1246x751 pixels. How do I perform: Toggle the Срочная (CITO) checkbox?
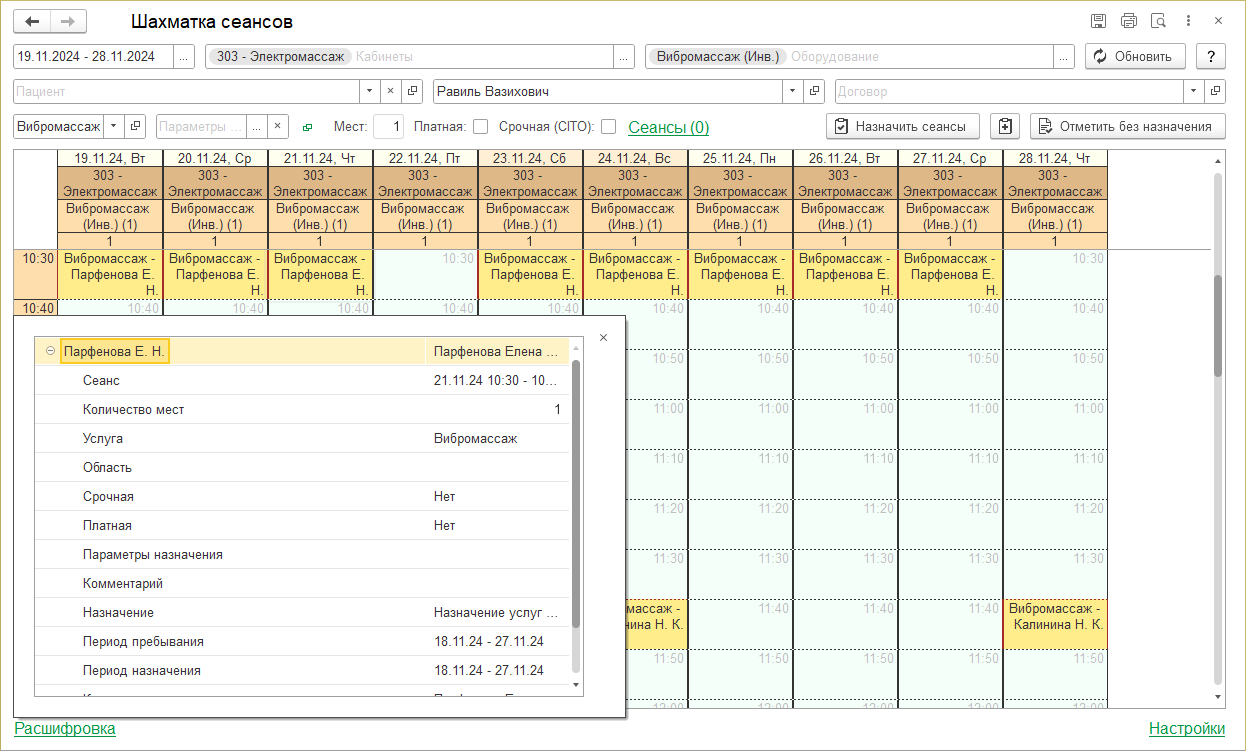click(608, 127)
